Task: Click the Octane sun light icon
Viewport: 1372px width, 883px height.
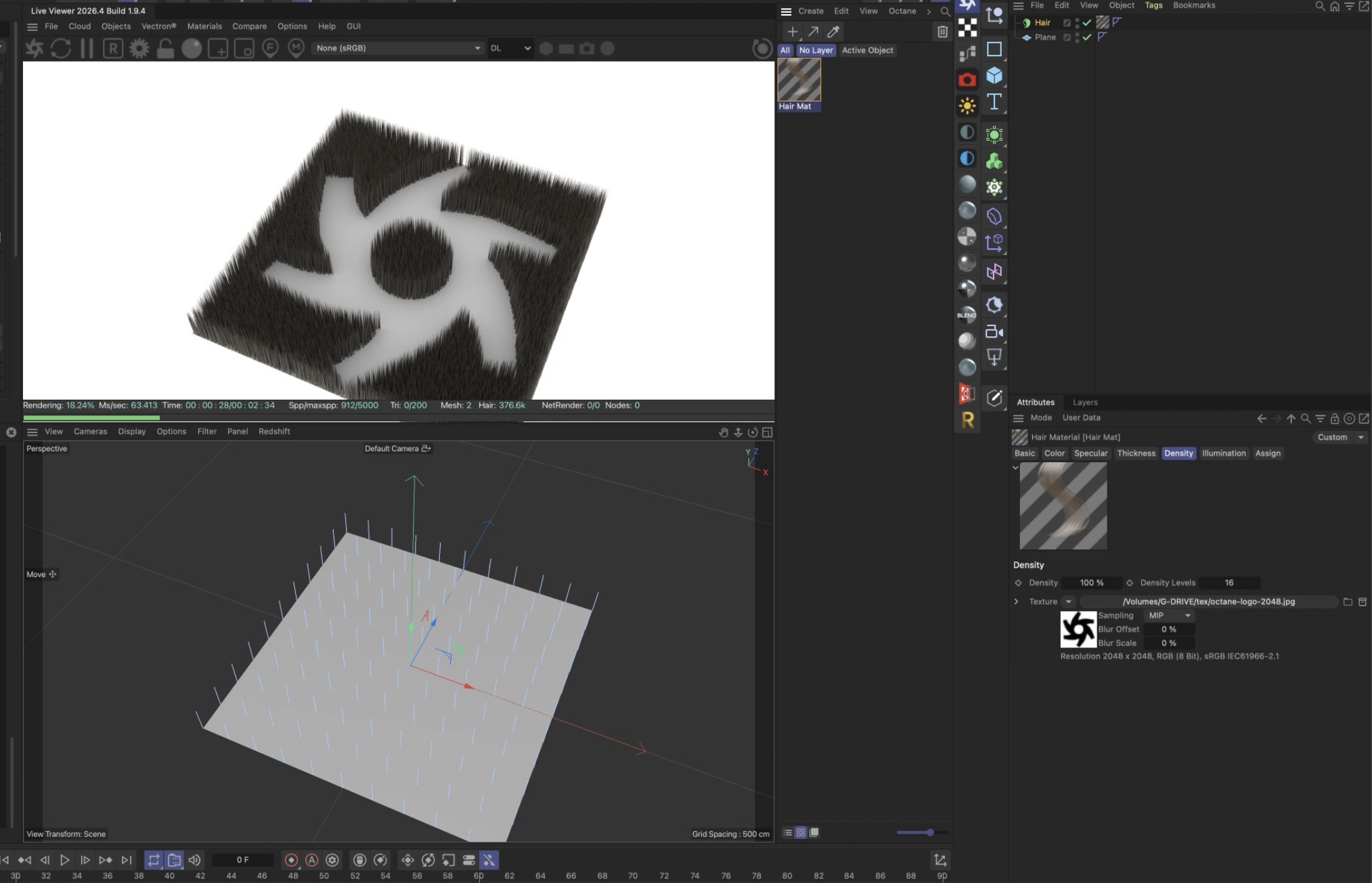Action: click(967, 106)
